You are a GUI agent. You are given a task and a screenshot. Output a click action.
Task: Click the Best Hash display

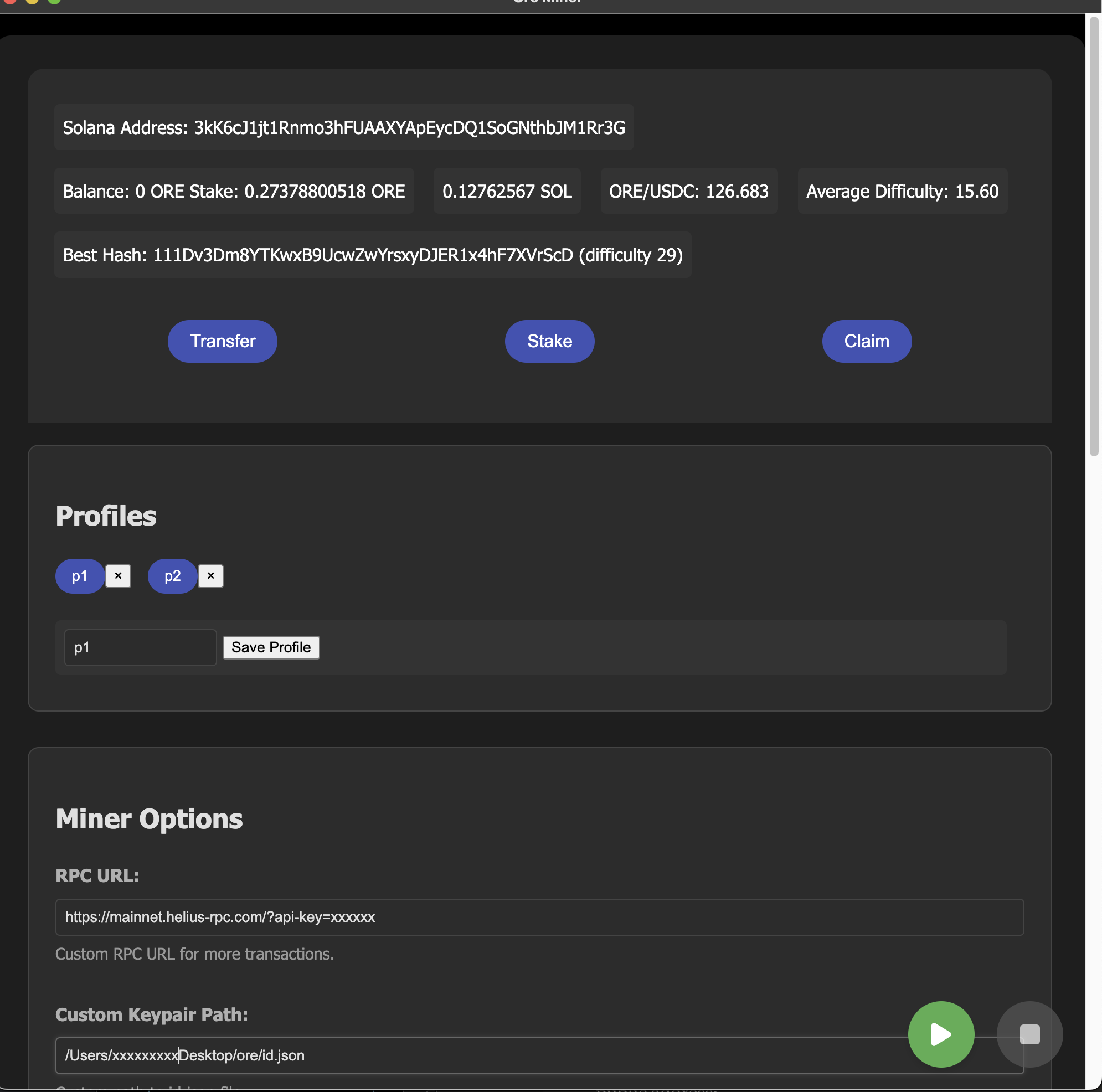[x=373, y=255]
